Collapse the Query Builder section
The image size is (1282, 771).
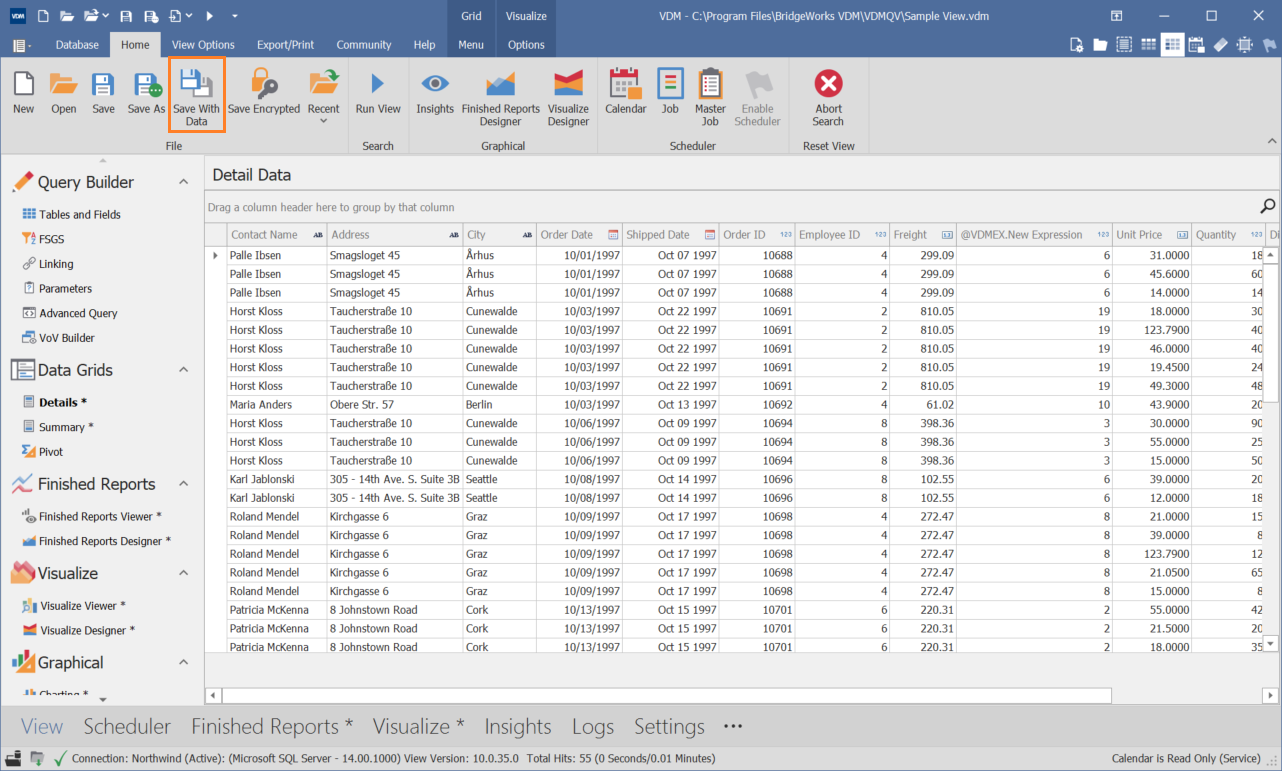[x=183, y=182]
